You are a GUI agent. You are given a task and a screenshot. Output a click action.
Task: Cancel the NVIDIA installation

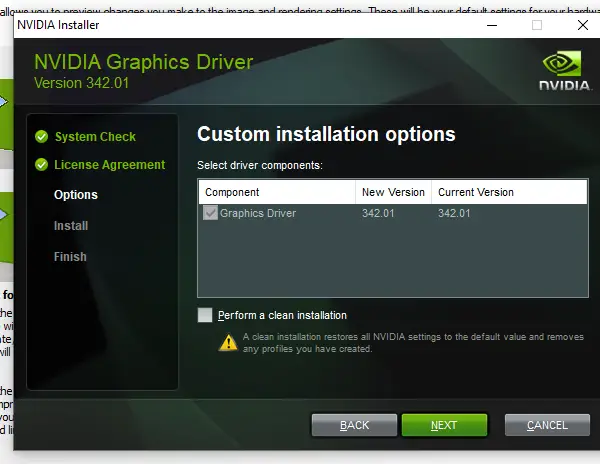click(547, 425)
